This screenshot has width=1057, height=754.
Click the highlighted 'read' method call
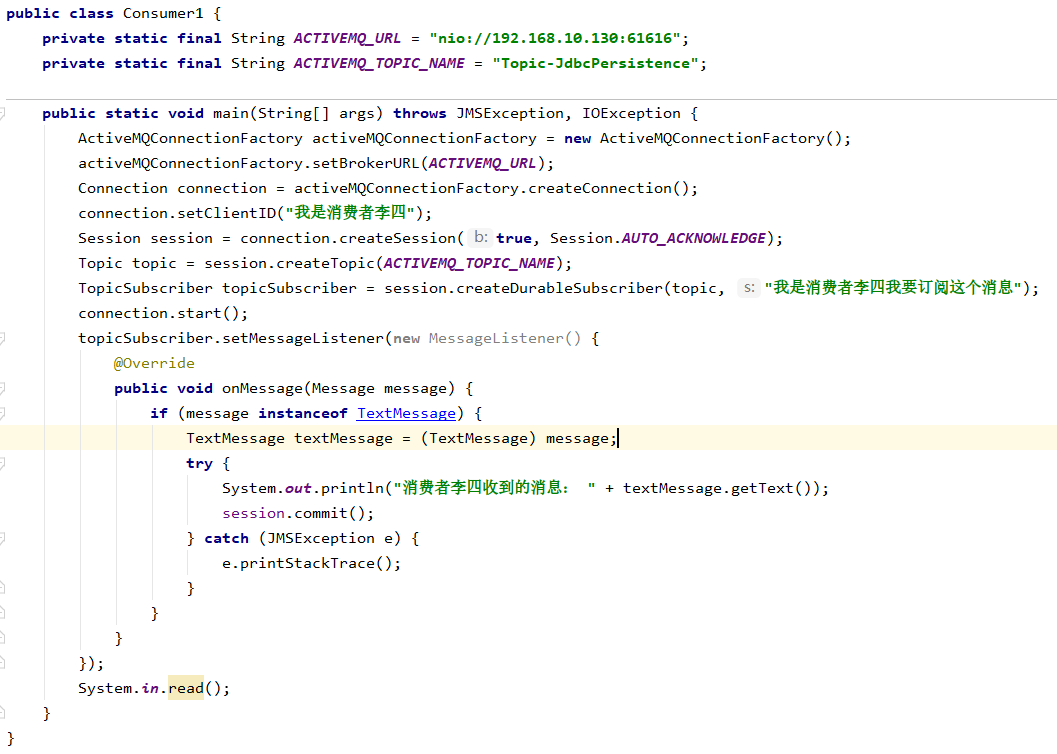point(185,688)
